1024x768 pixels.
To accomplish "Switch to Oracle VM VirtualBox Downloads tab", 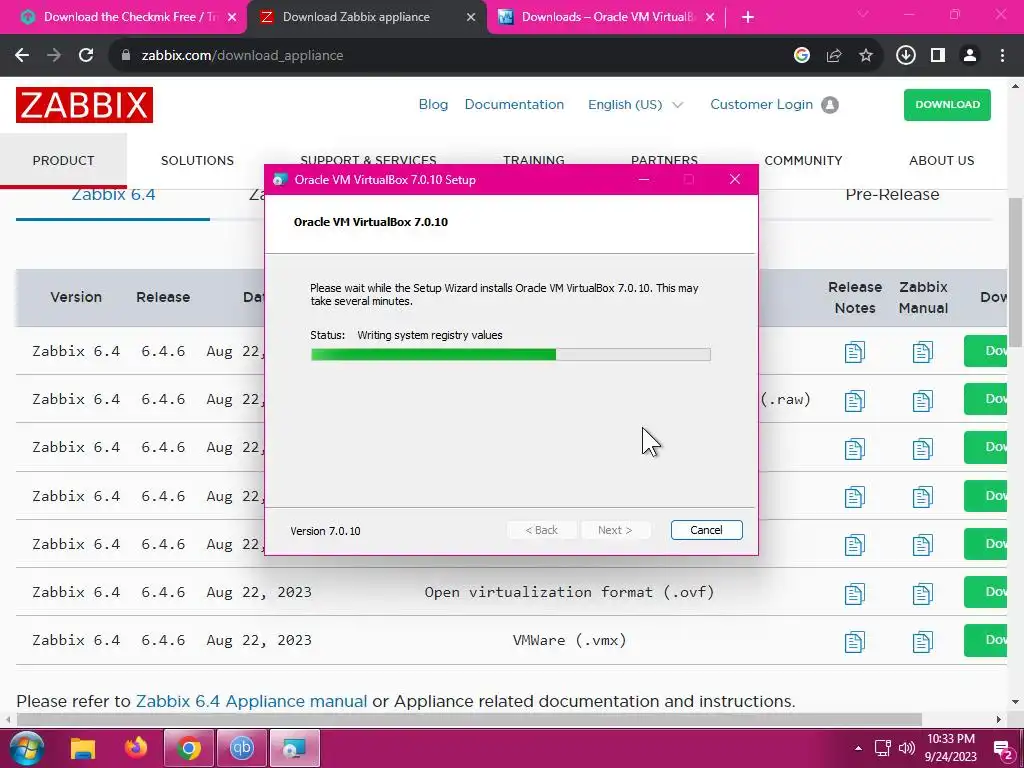I will pos(605,17).
